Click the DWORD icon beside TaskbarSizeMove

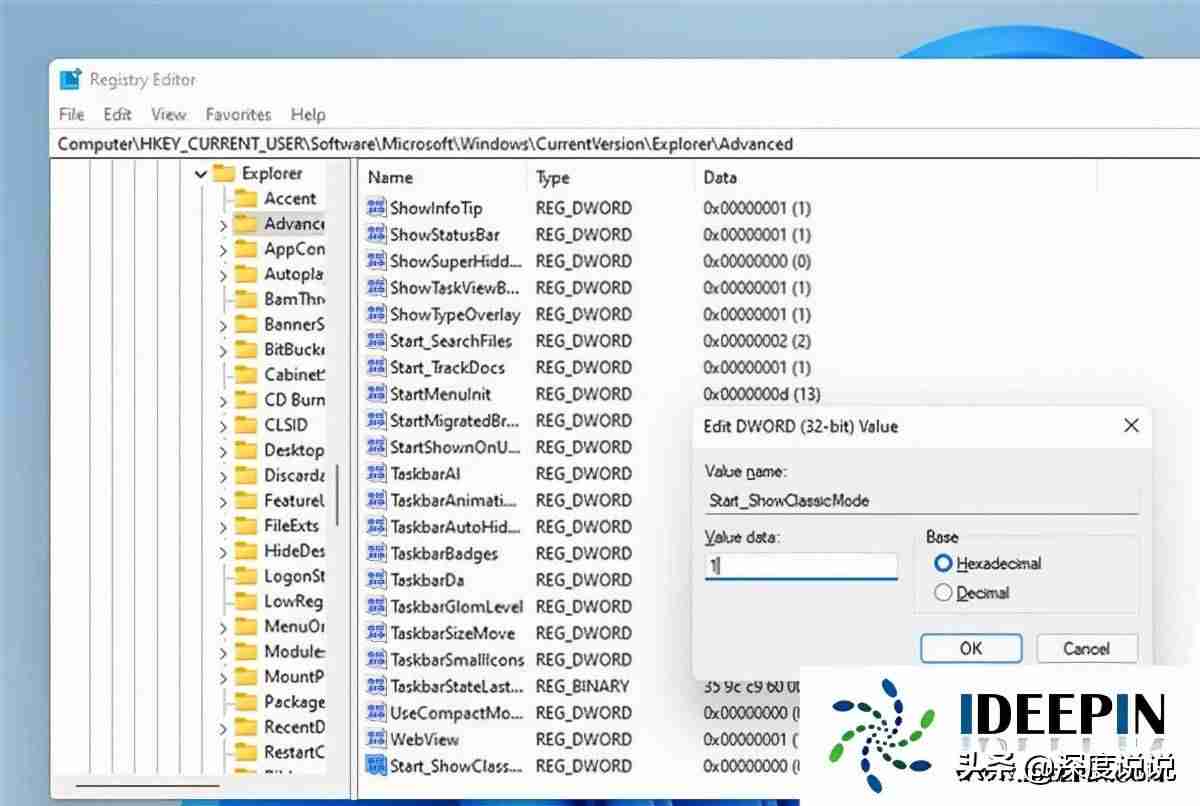click(x=376, y=633)
